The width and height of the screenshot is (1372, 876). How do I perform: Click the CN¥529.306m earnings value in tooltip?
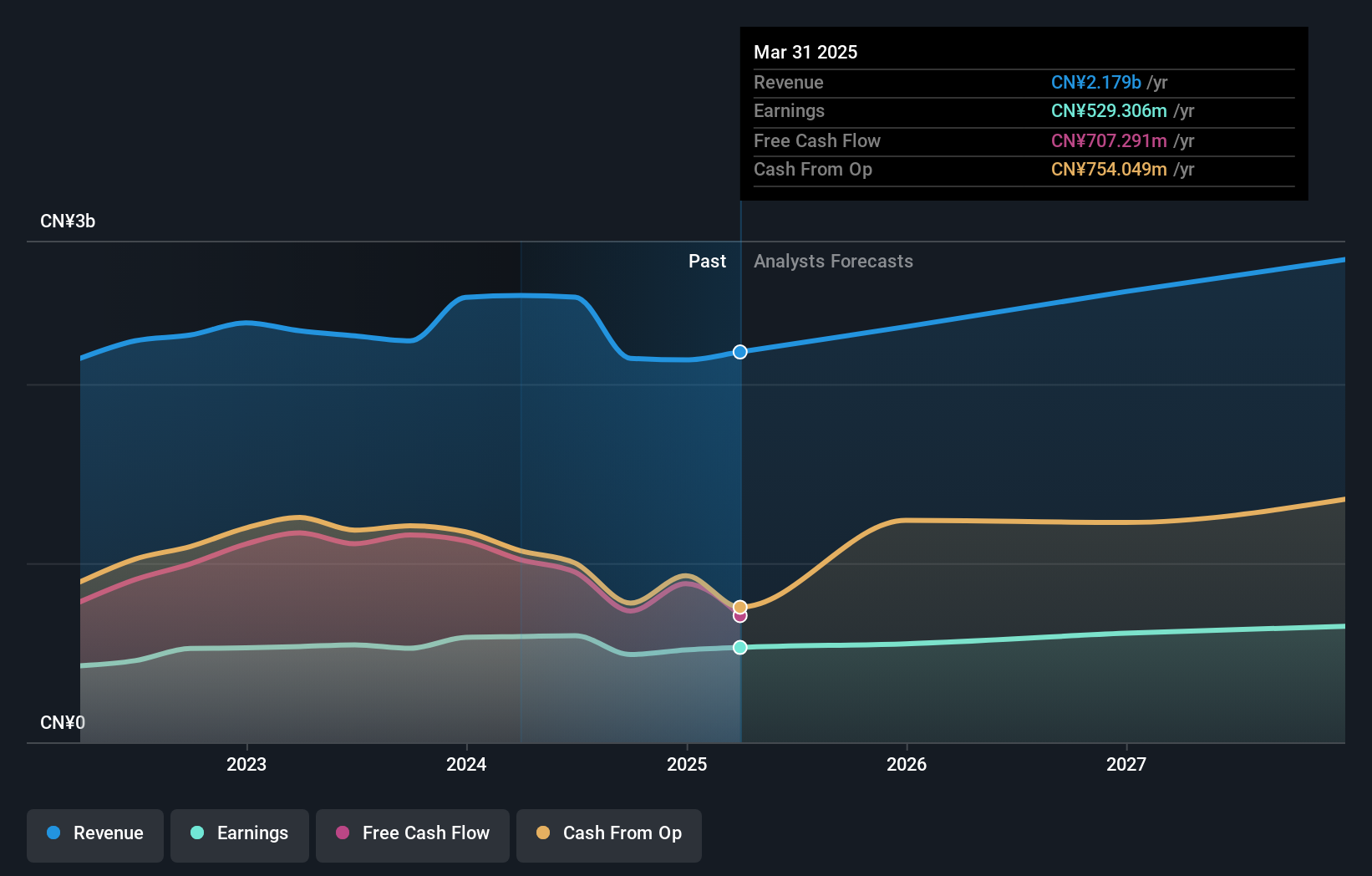[x=1109, y=110]
